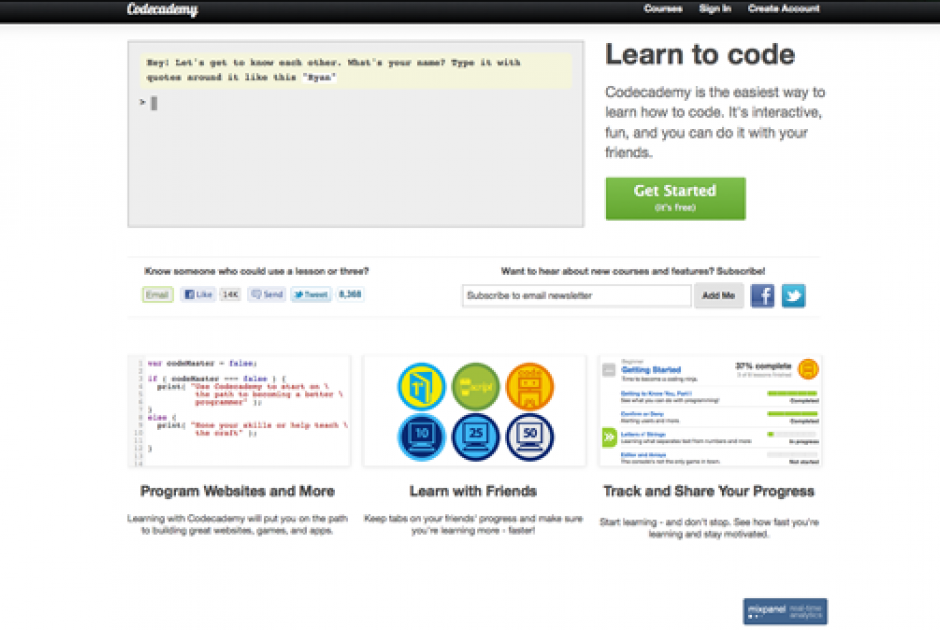The image size is (940, 630).
Task: Click the Getting to Know You progress bar
Action: point(793,393)
